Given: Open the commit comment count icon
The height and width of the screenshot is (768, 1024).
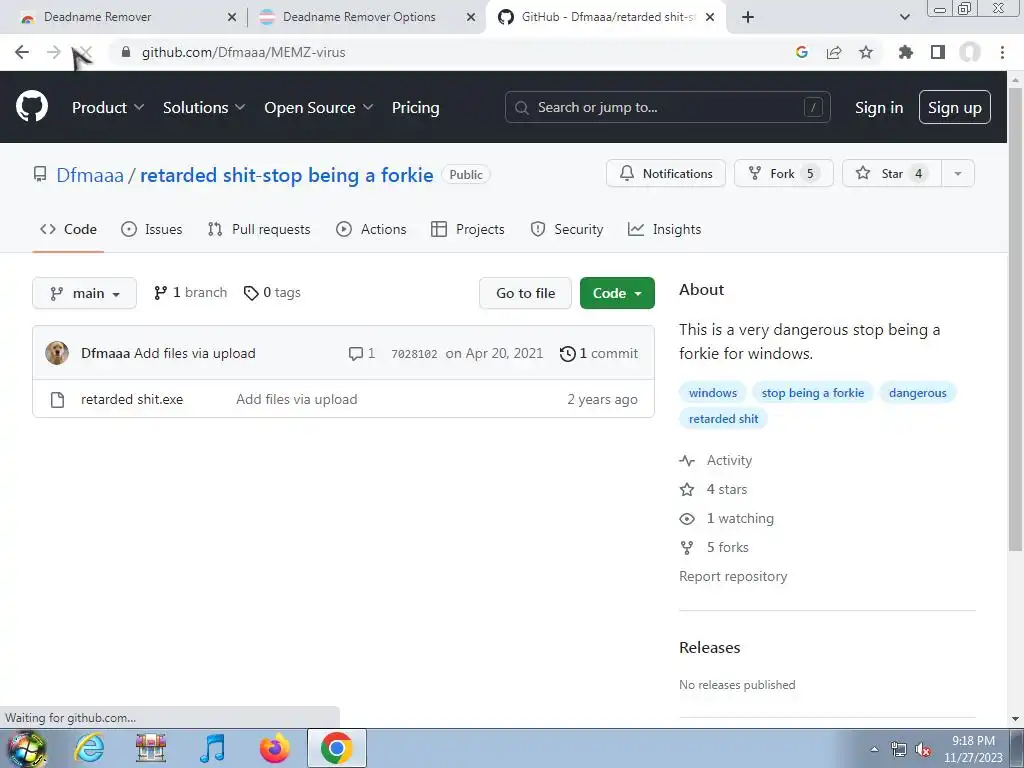Looking at the screenshot, I should [361, 353].
